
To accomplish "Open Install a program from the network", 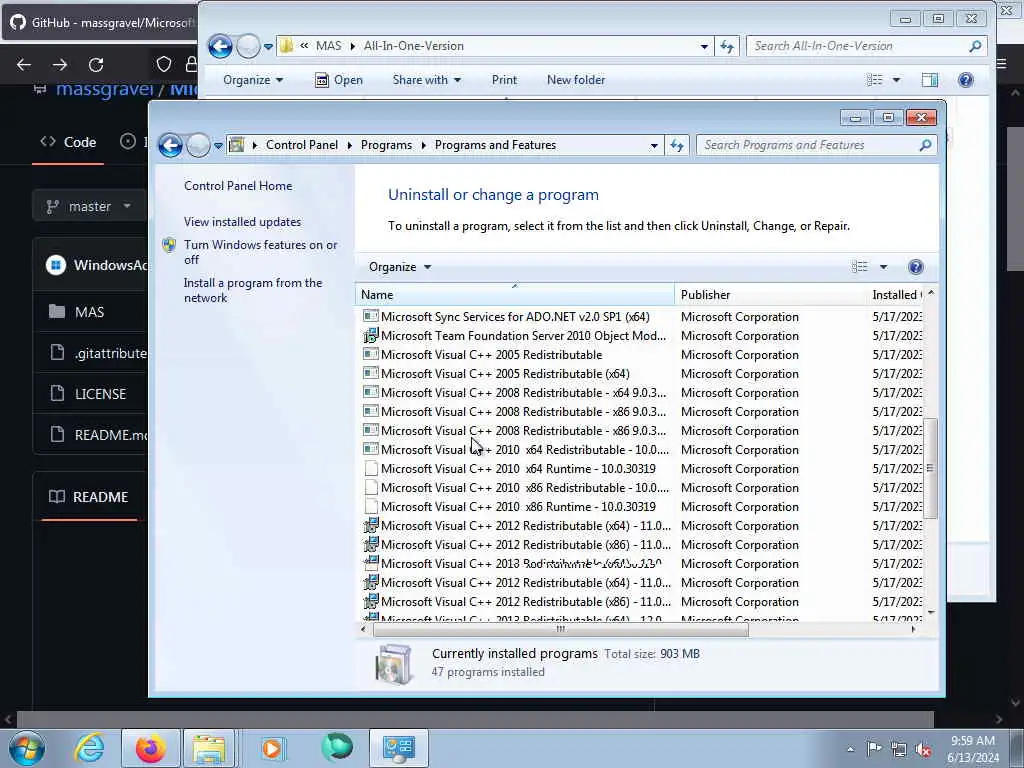I will pyautogui.click(x=253, y=290).
